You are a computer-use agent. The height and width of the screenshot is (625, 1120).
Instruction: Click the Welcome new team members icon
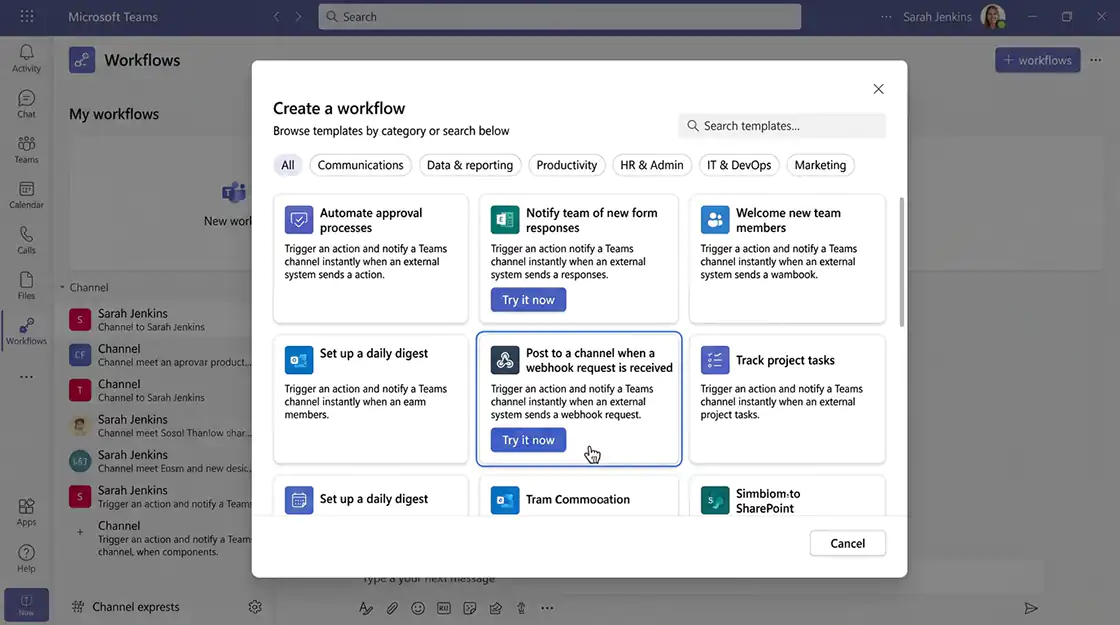(715, 220)
